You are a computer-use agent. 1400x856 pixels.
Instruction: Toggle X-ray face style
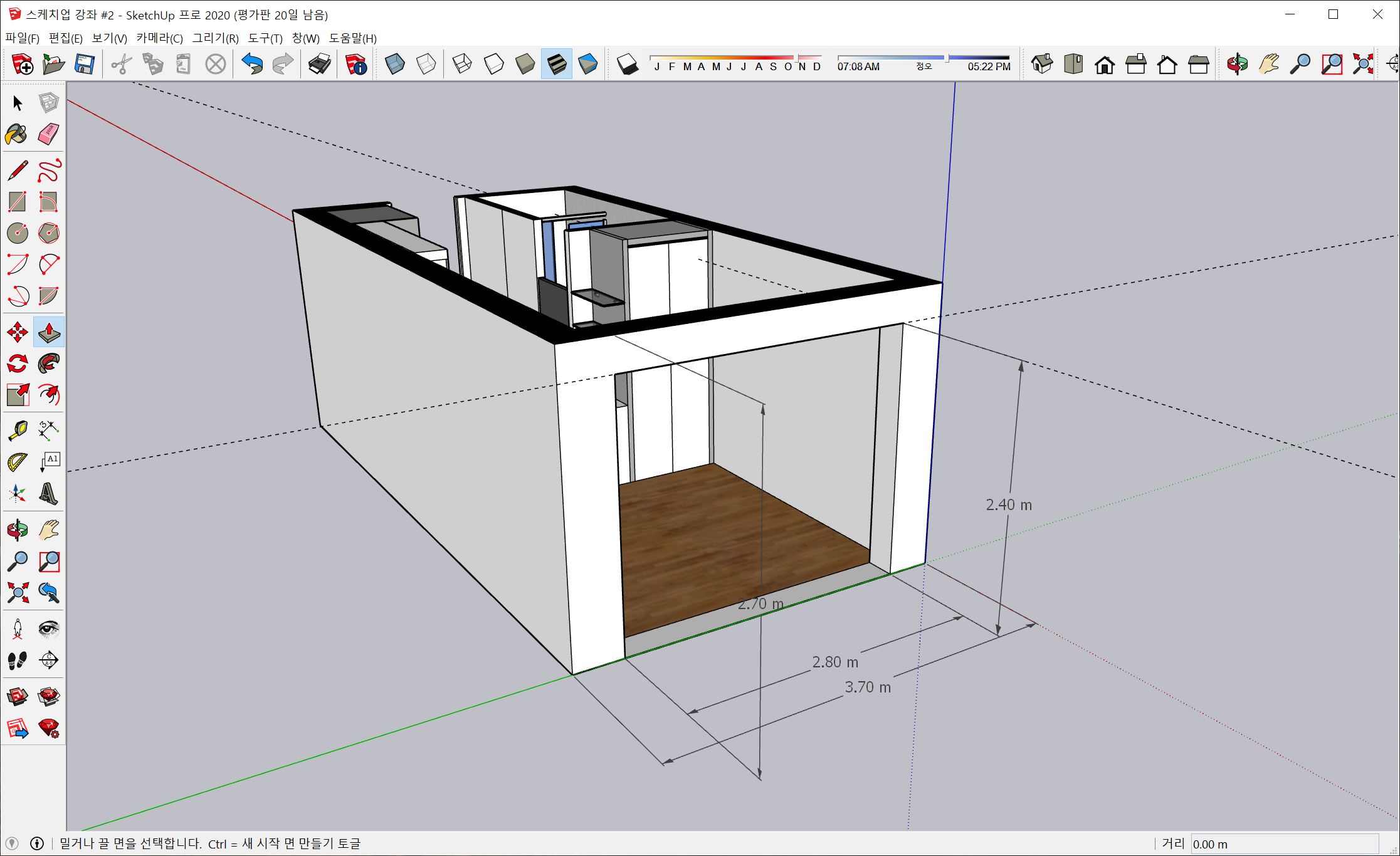coord(395,64)
